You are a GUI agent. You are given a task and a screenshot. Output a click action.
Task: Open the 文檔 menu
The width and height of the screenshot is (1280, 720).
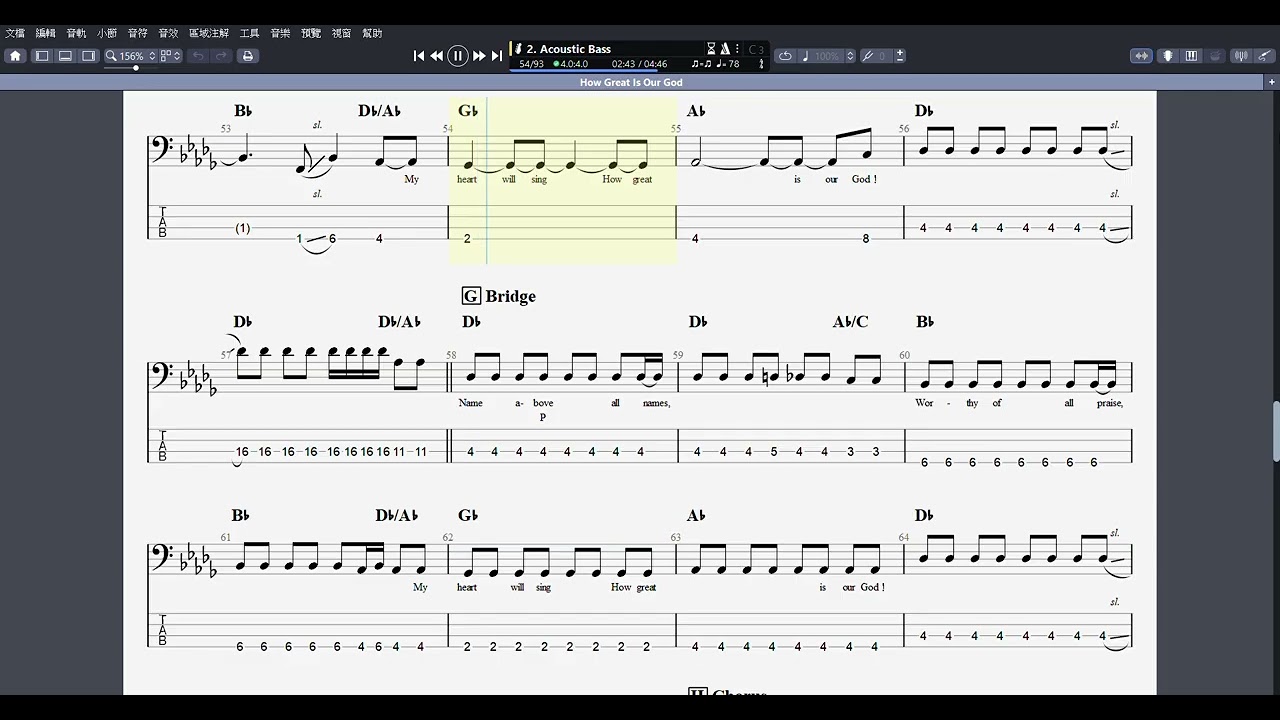[x=15, y=33]
